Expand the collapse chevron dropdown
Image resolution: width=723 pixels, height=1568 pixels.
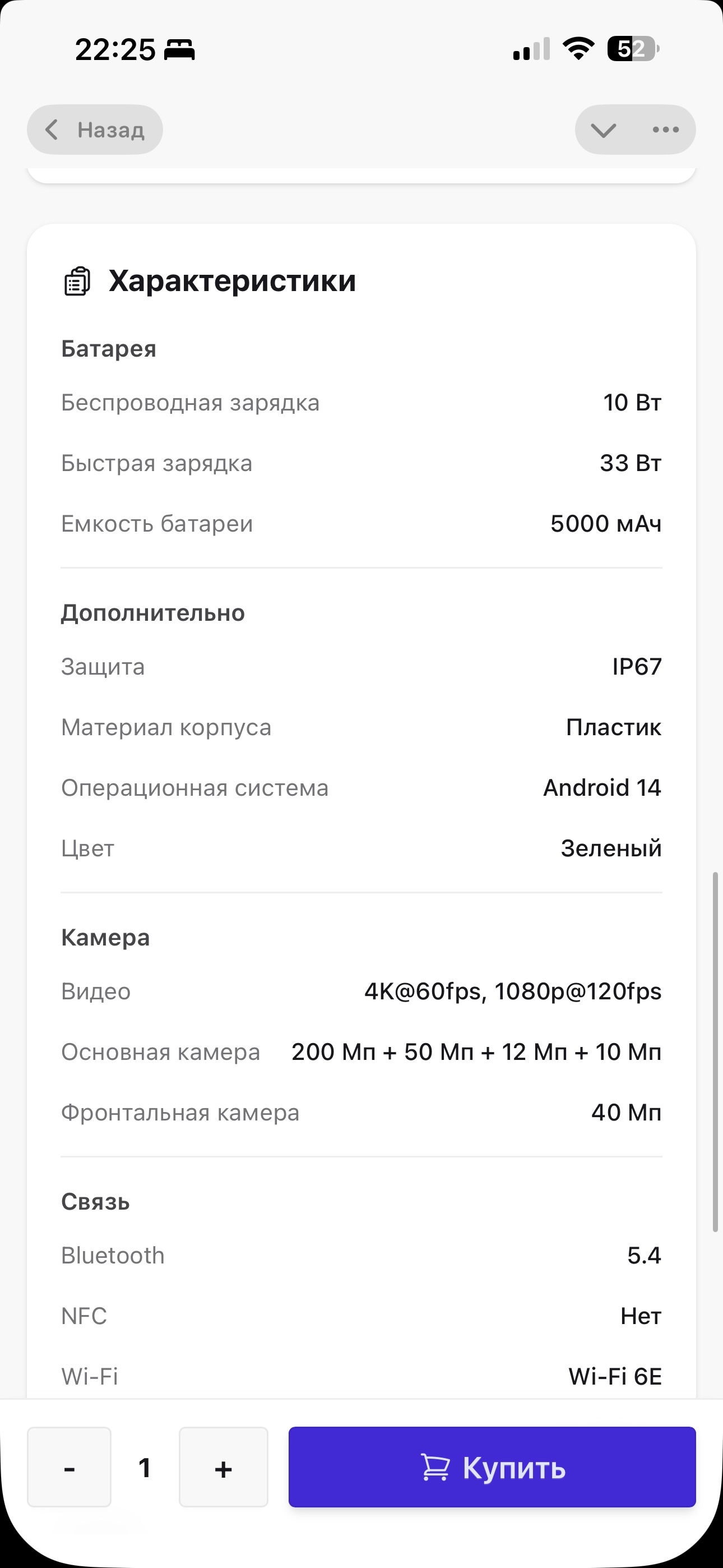(603, 130)
